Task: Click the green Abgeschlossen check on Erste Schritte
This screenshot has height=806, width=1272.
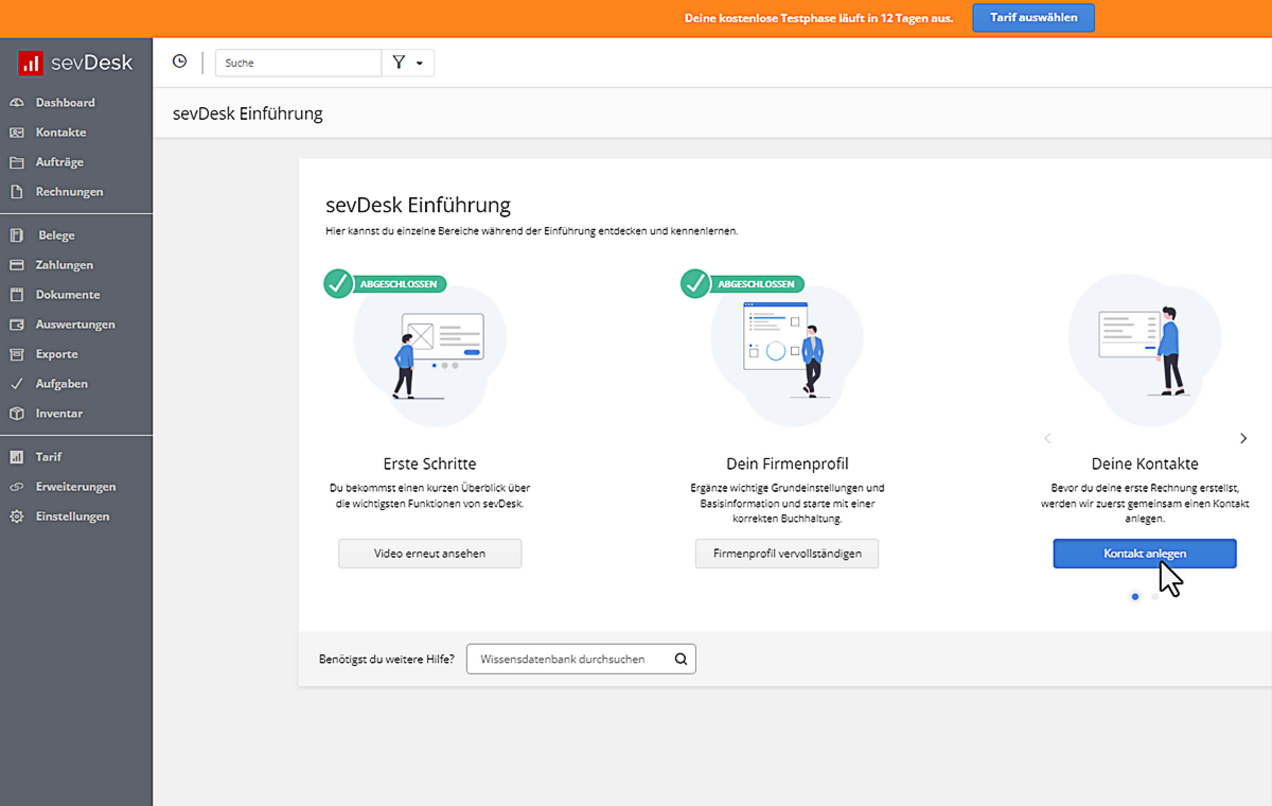Action: point(340,283)
